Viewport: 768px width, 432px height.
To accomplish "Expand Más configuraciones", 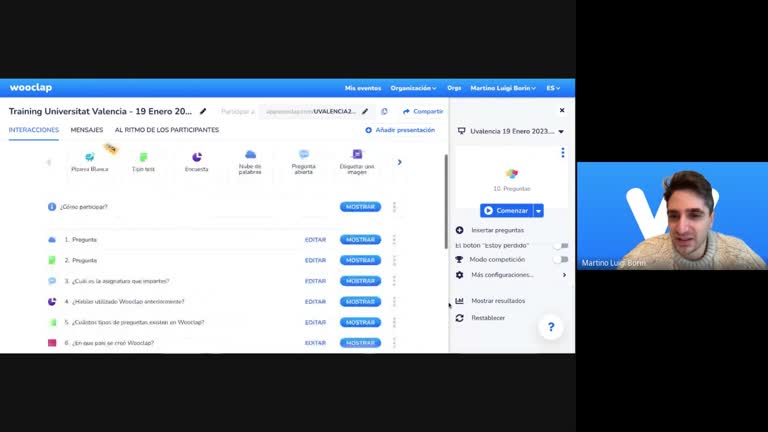I will pyautogui.click(x=511, y=275).
